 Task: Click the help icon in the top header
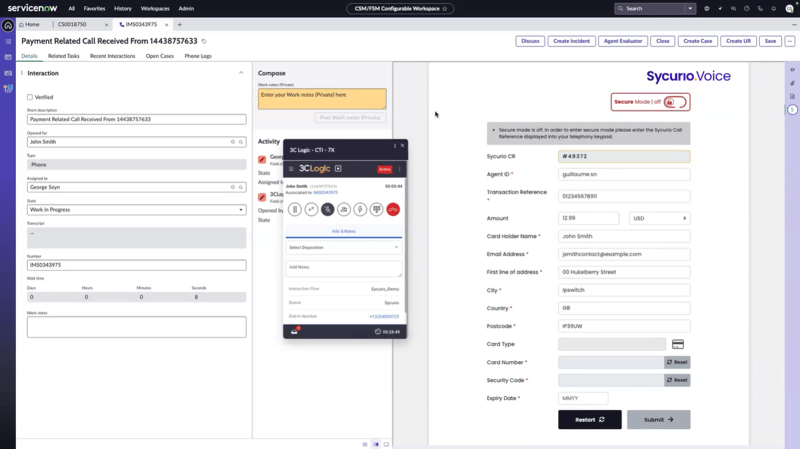click(746, 9)
